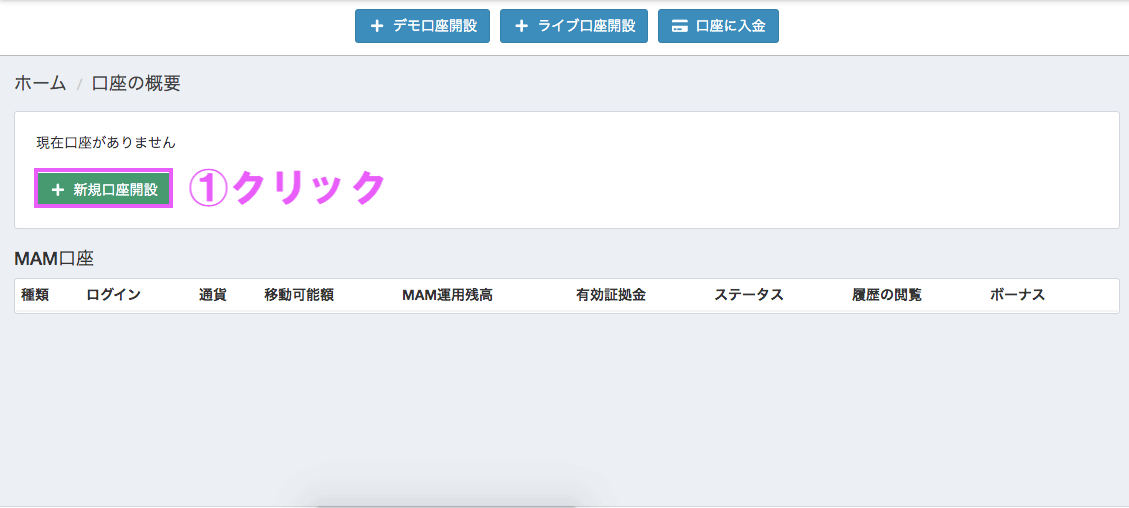
Task: Click the ログイン column header
Action: coord(113,295)
